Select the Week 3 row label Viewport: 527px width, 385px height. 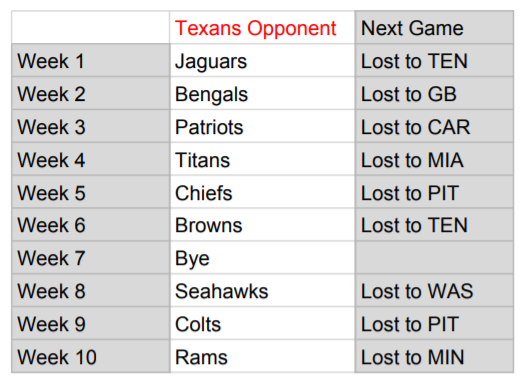pos(90,126)
